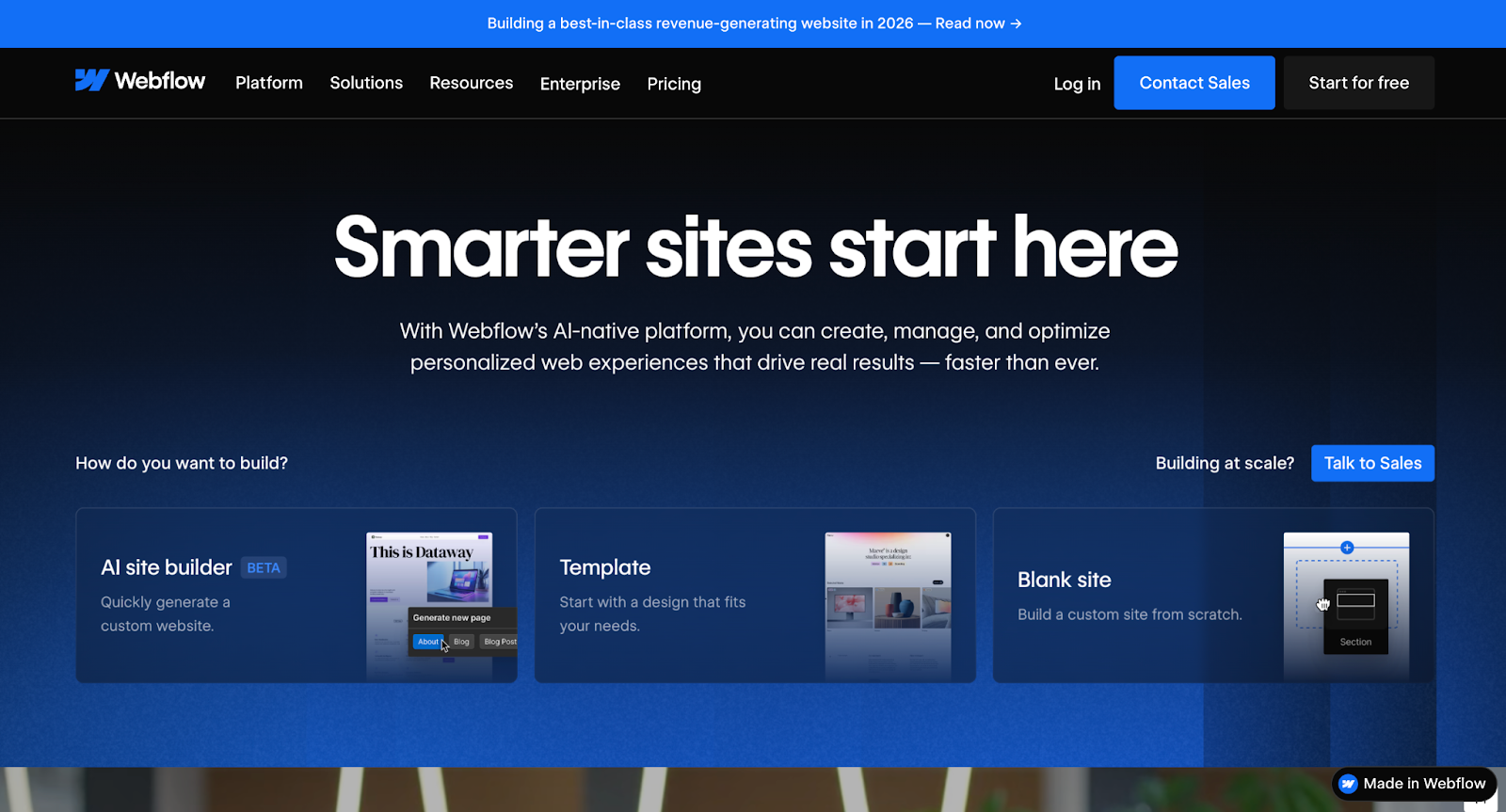Click the 'Start with a design that fits' description

(652, 613)
